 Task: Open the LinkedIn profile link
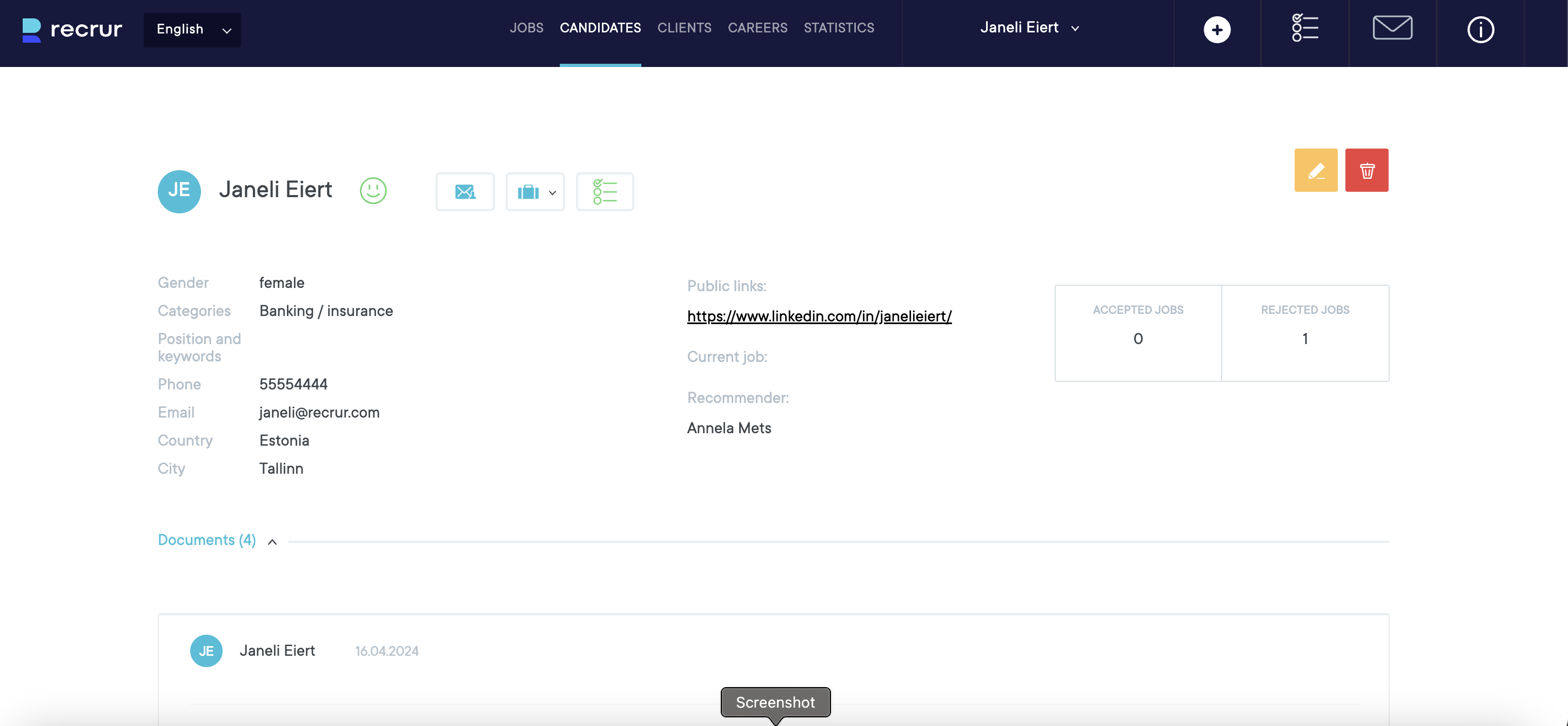coord(819,317)
